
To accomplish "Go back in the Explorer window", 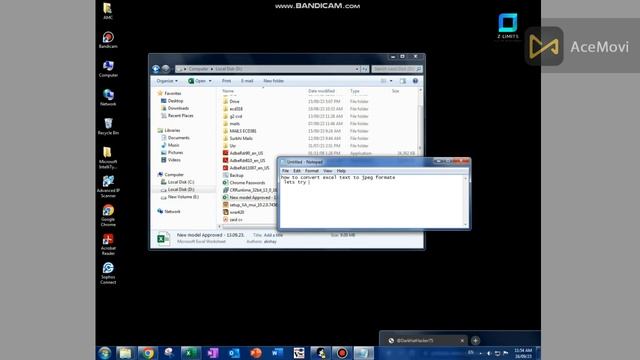I will point(156,69).
